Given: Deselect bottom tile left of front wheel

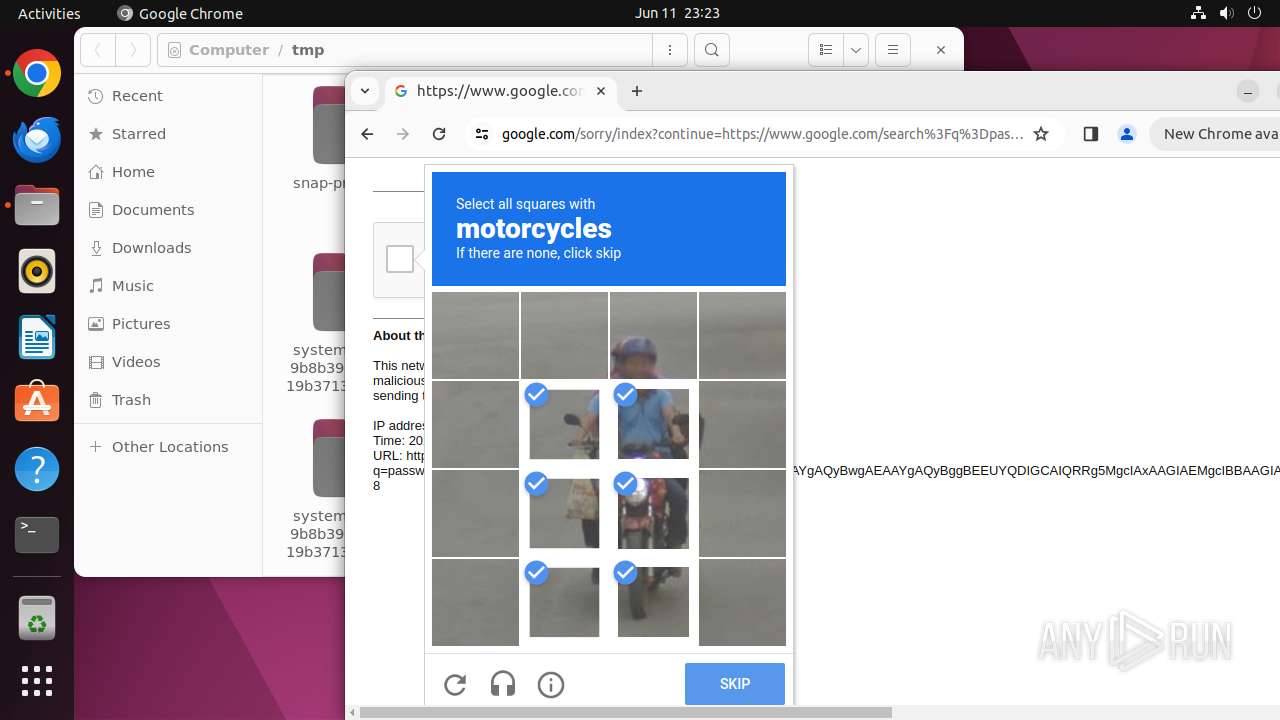Looking at the screenshot, I should 564,602.
